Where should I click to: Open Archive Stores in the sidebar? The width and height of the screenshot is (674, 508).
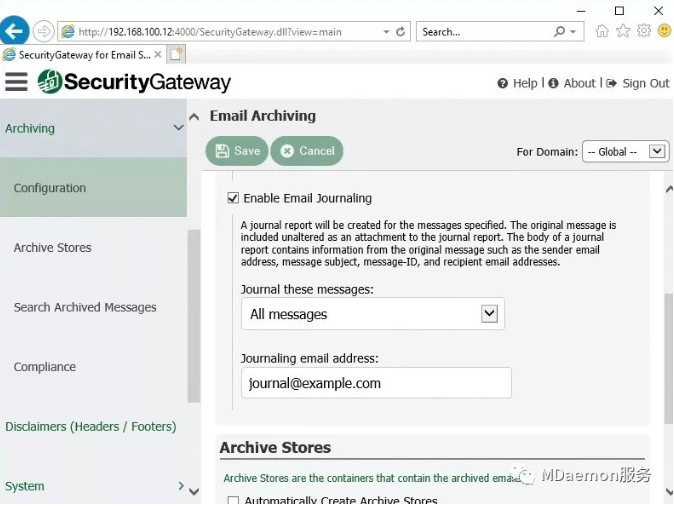[52, 248]
